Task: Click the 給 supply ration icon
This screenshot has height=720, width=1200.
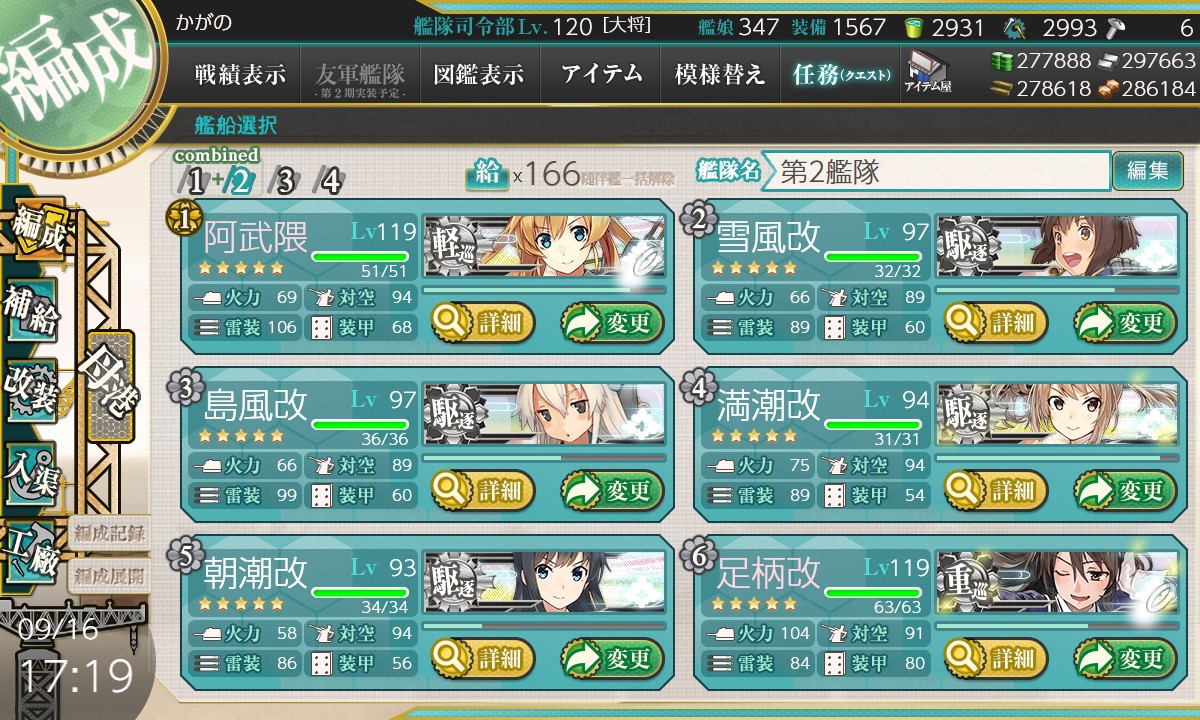Action: tap(487, 174)
